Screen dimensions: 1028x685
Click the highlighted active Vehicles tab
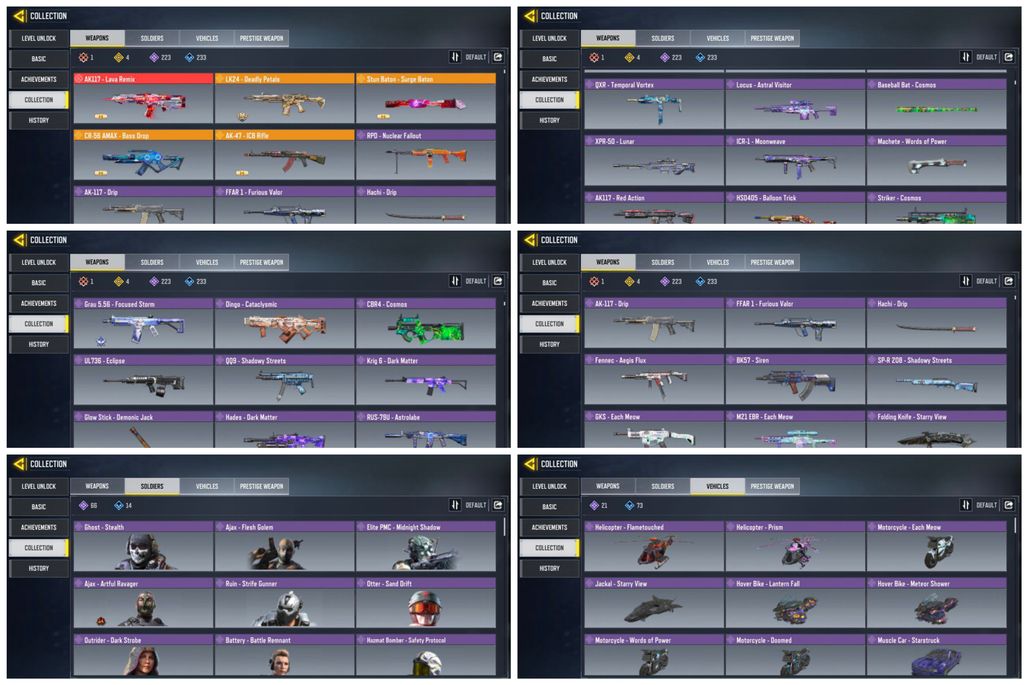pyautogui.click(x=717, y=486)
